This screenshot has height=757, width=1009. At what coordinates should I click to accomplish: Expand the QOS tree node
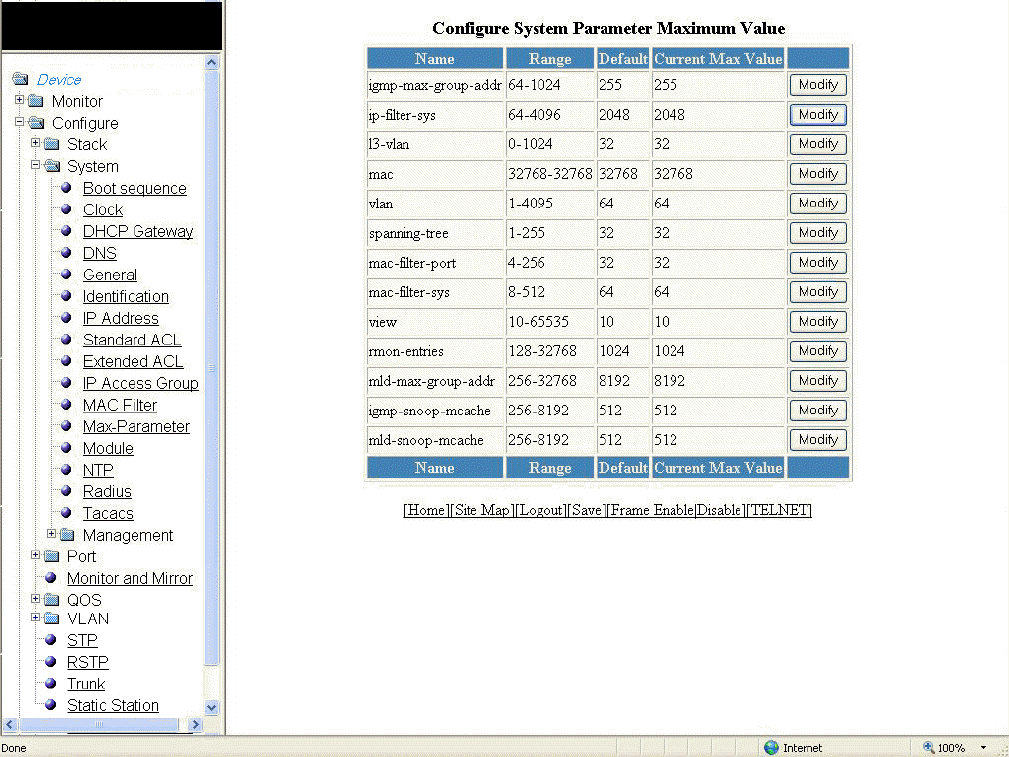35,599
